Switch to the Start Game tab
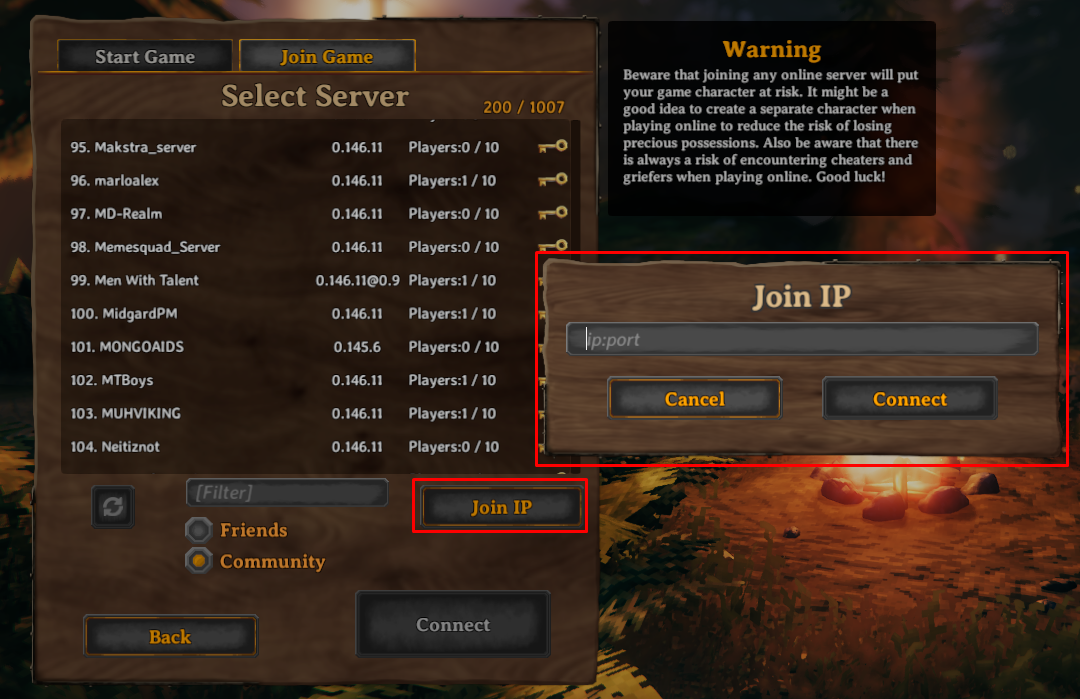The height and width of the screenshot is (699, 1080). click(x=145, y=56)
